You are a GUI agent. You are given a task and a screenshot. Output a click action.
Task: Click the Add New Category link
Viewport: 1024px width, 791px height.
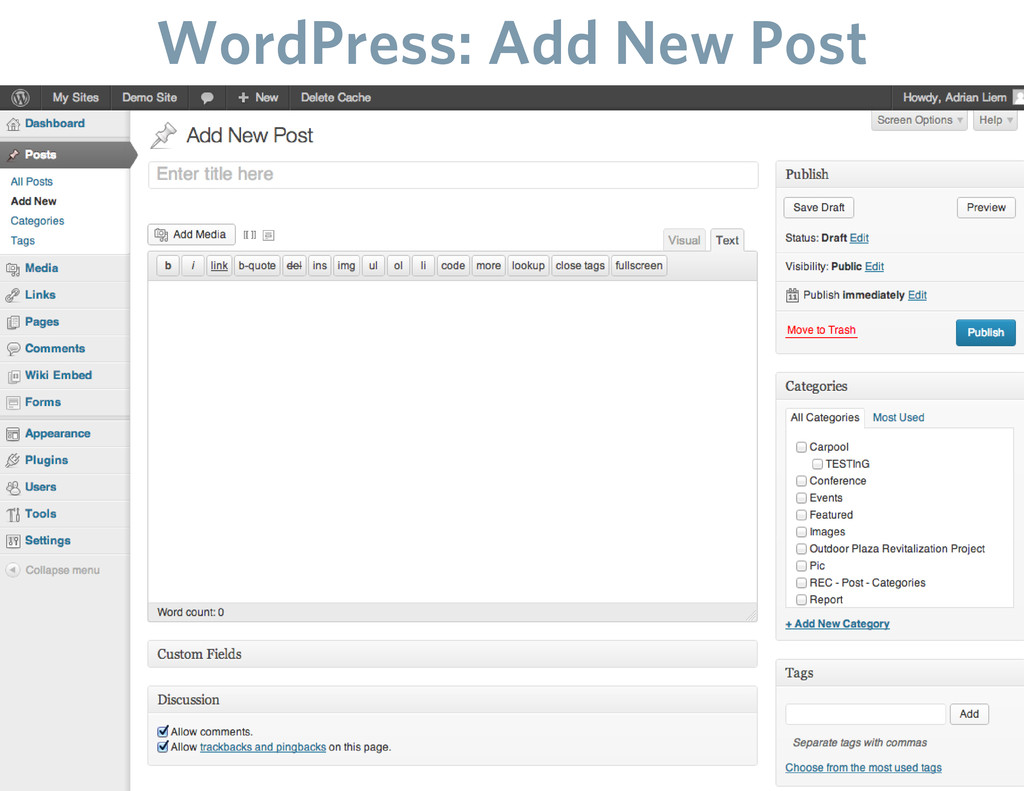pos(837,624)
